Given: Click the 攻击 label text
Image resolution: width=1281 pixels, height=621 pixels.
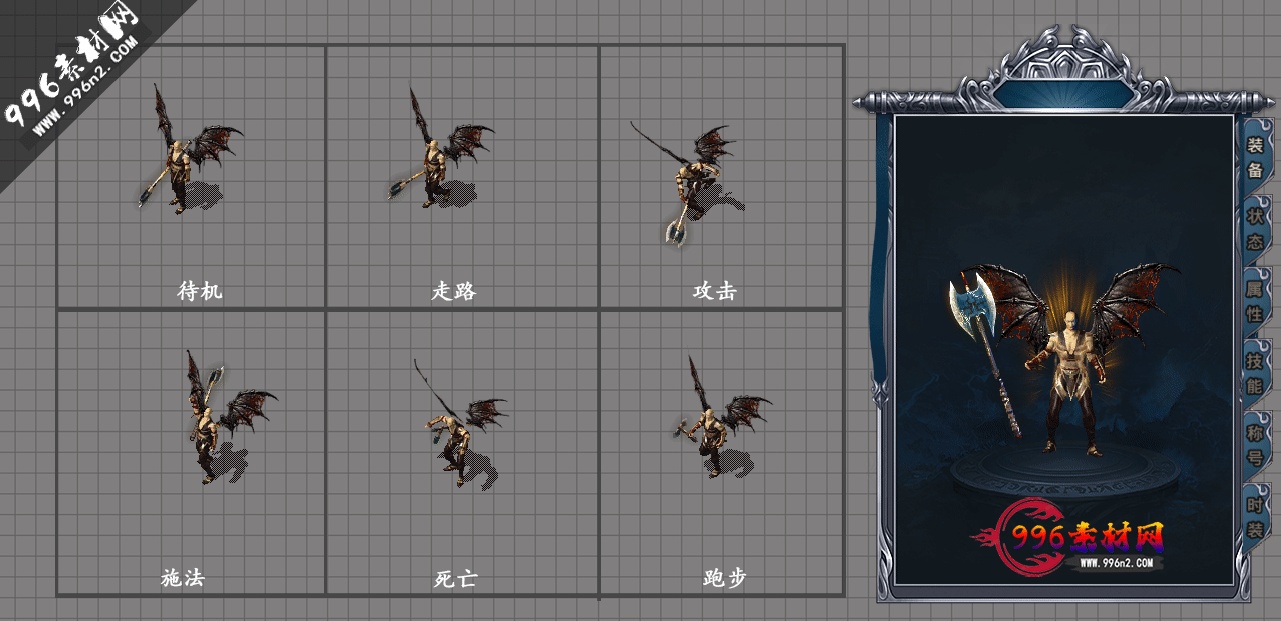Looking at the screenshot, I should 714,291.
